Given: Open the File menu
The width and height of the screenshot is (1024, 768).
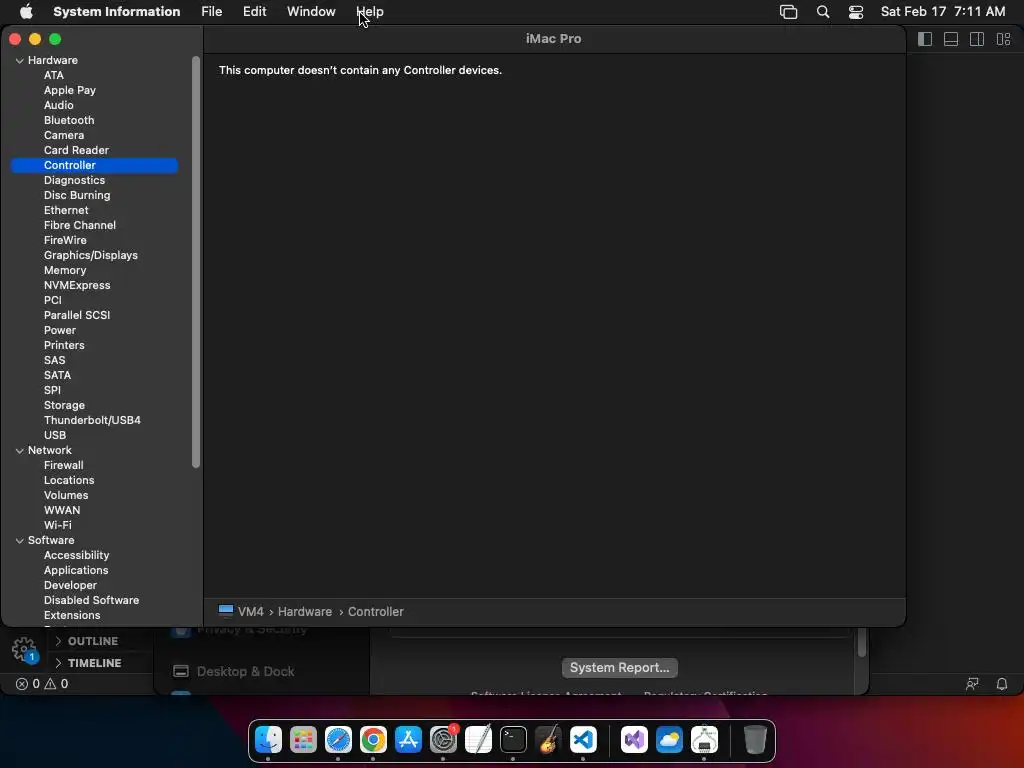Looking at the screenshot, I should coord(212,12).
